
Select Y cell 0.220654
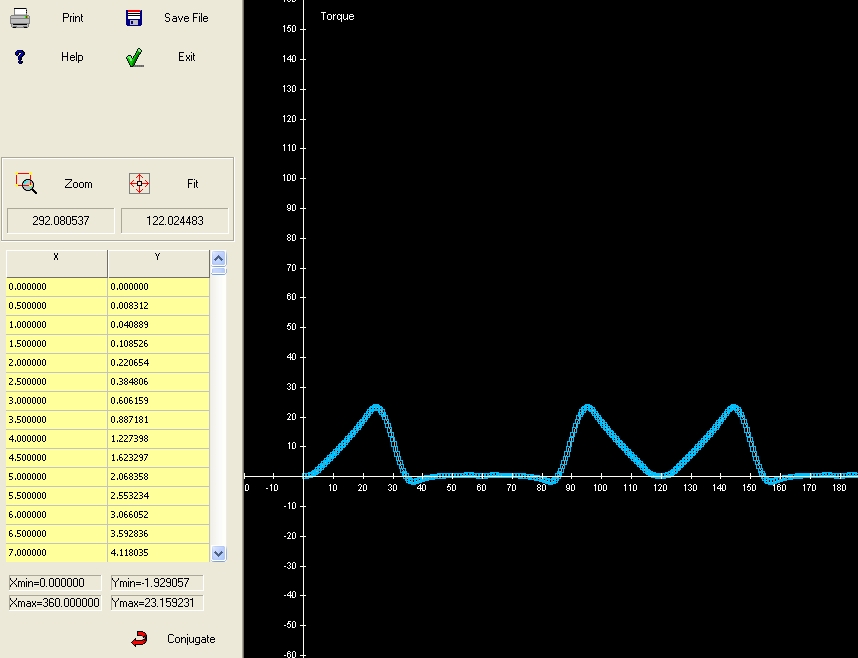point(158,362)
